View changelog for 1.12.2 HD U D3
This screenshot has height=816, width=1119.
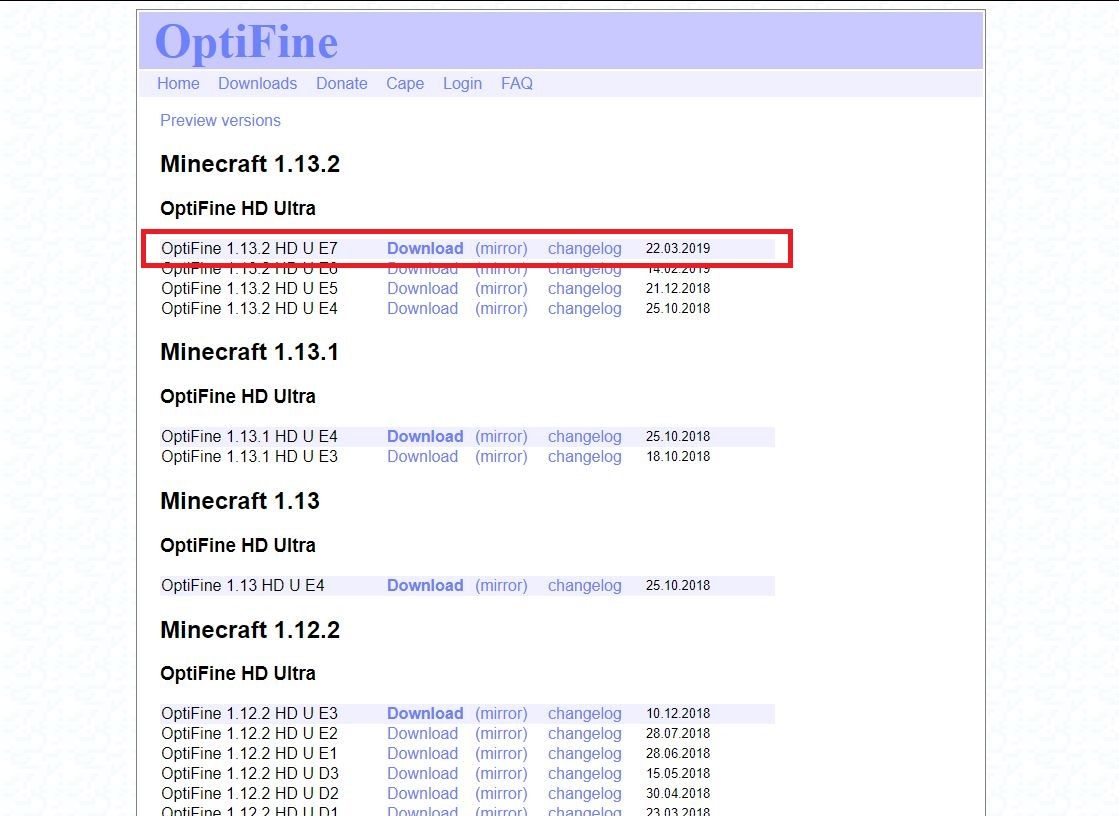click(584, 773)
